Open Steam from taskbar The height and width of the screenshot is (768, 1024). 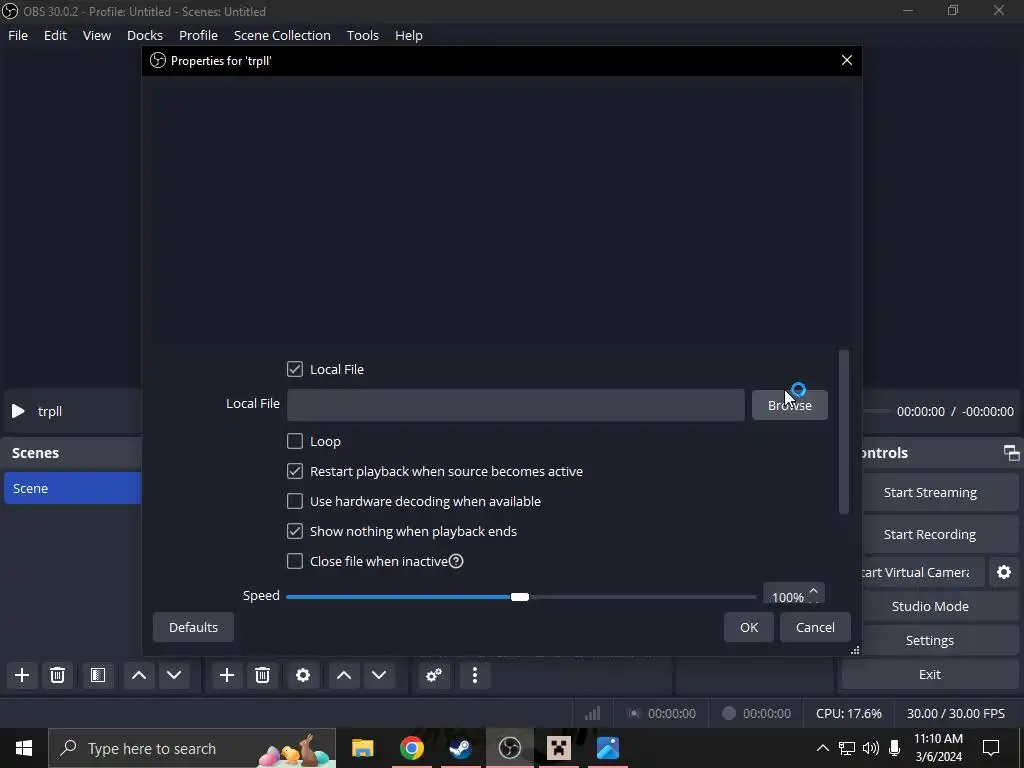pos(460,748)
